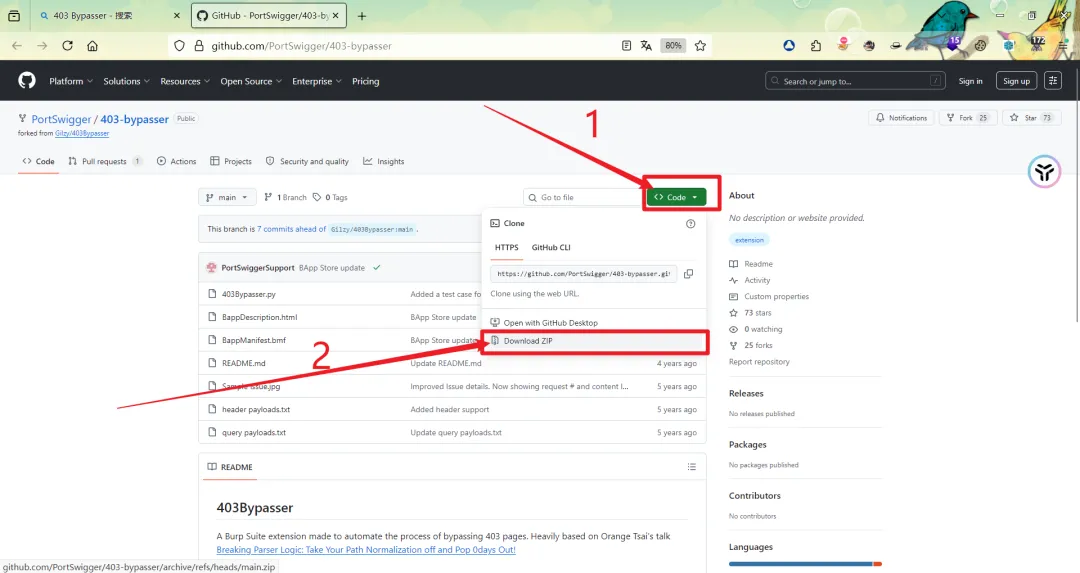Screen dimensions: 1080x573
Task: Open BappManifest.bmf file
Action: click(253, 340)
